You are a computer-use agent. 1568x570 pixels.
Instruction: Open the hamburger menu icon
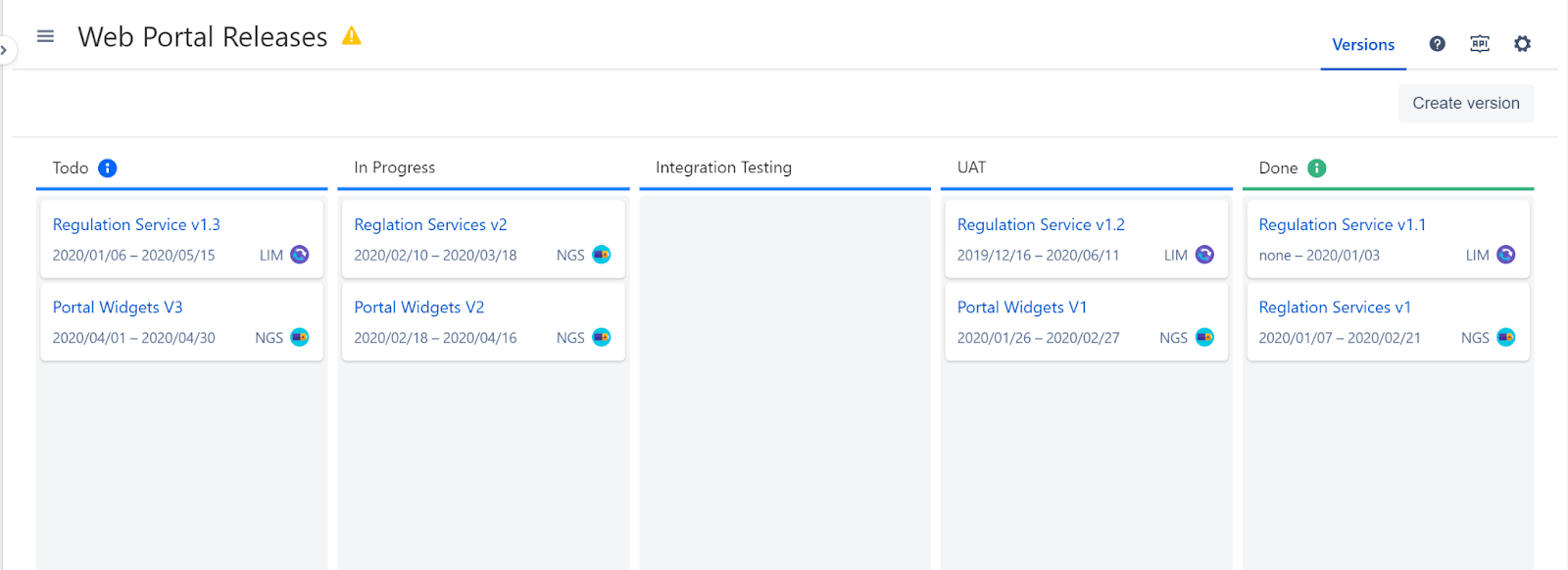(45, 35)
